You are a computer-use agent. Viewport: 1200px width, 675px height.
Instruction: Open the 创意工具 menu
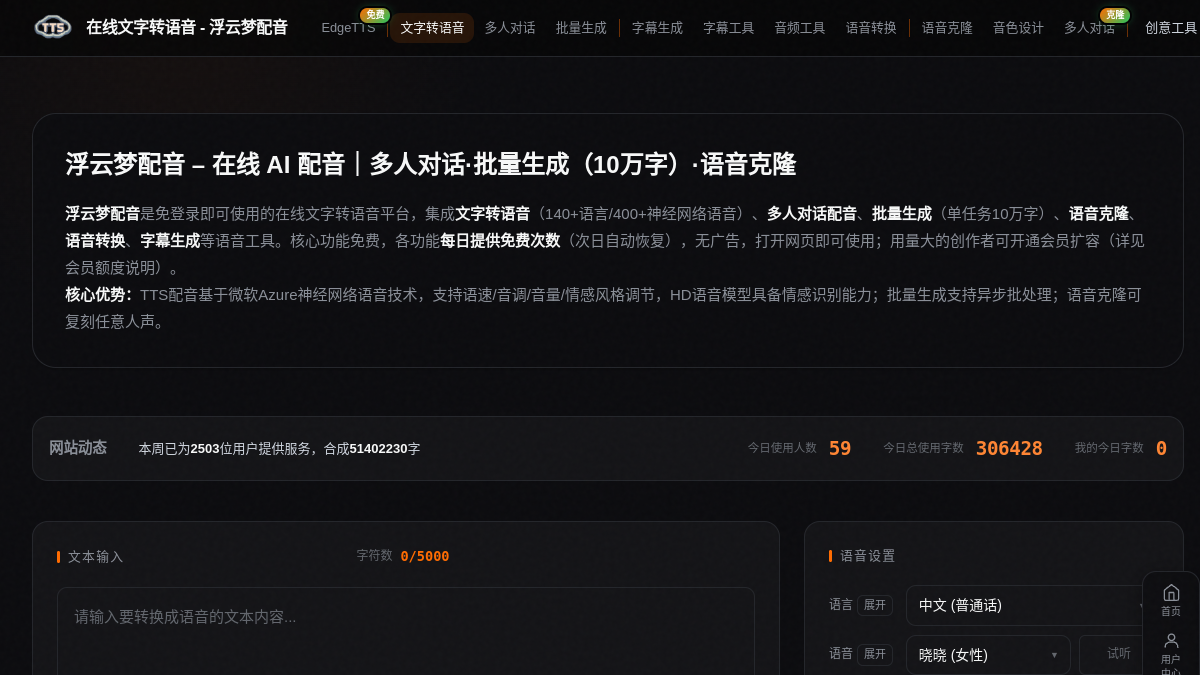(1171, 28)
